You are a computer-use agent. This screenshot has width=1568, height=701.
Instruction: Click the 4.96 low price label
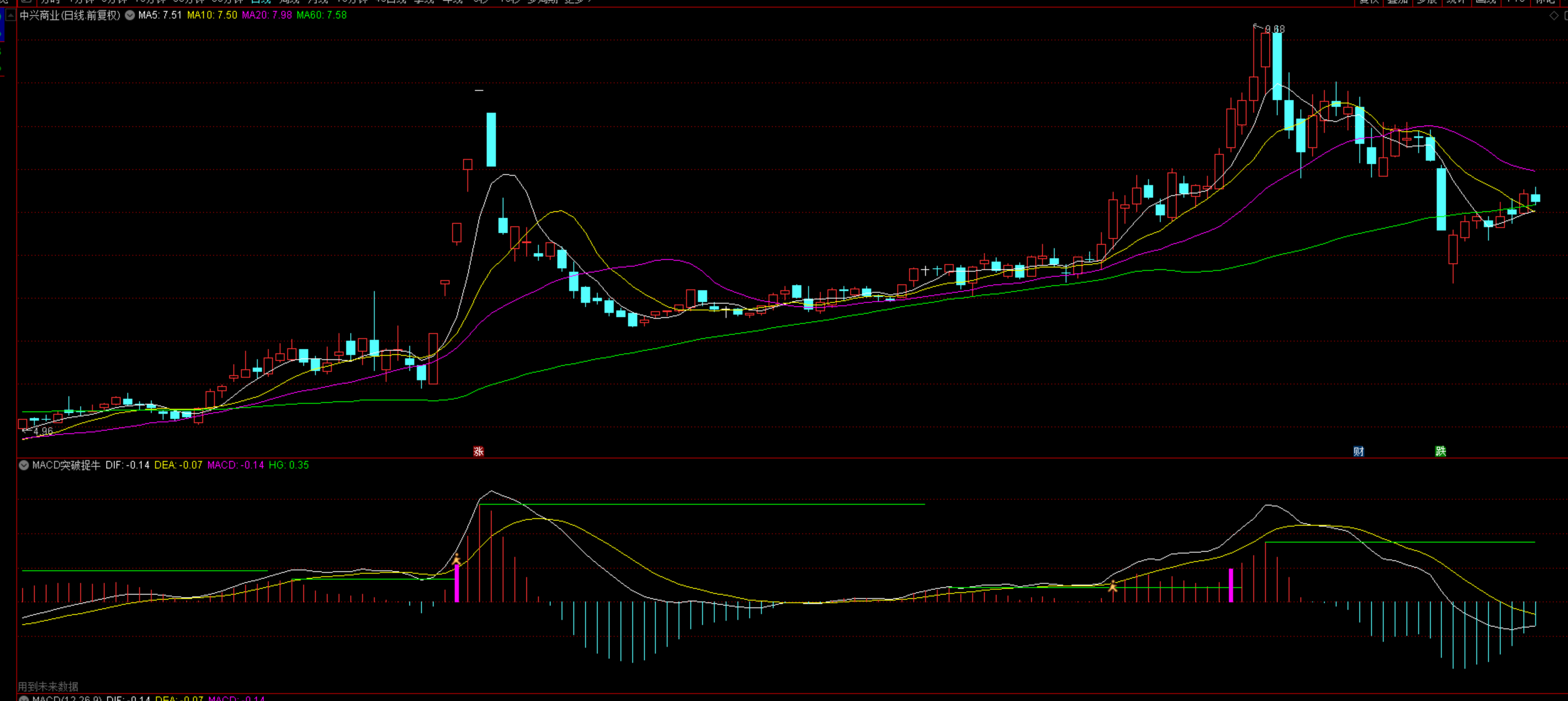point(43,431)
